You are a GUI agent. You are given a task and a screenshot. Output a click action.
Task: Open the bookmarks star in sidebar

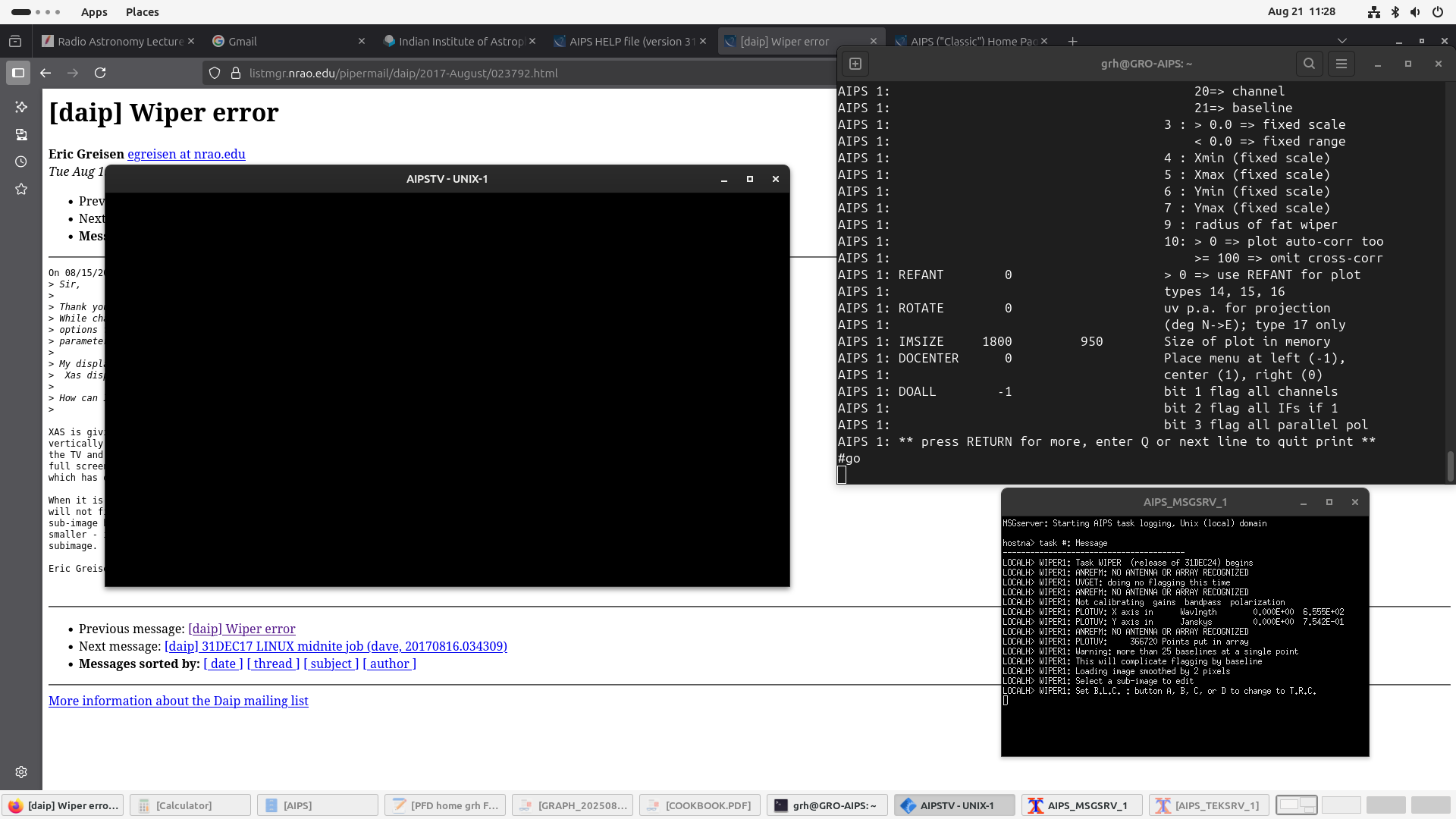(21, 189)
